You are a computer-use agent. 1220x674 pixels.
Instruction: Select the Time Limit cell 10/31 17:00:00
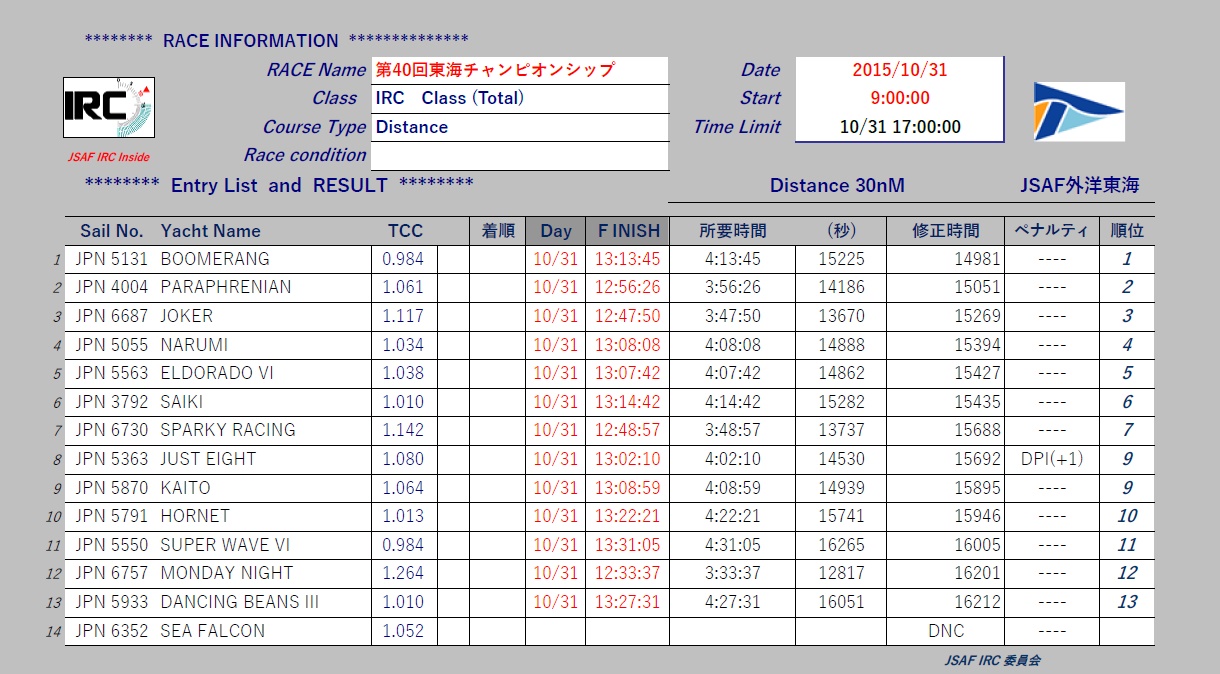[x=899, y=127]
